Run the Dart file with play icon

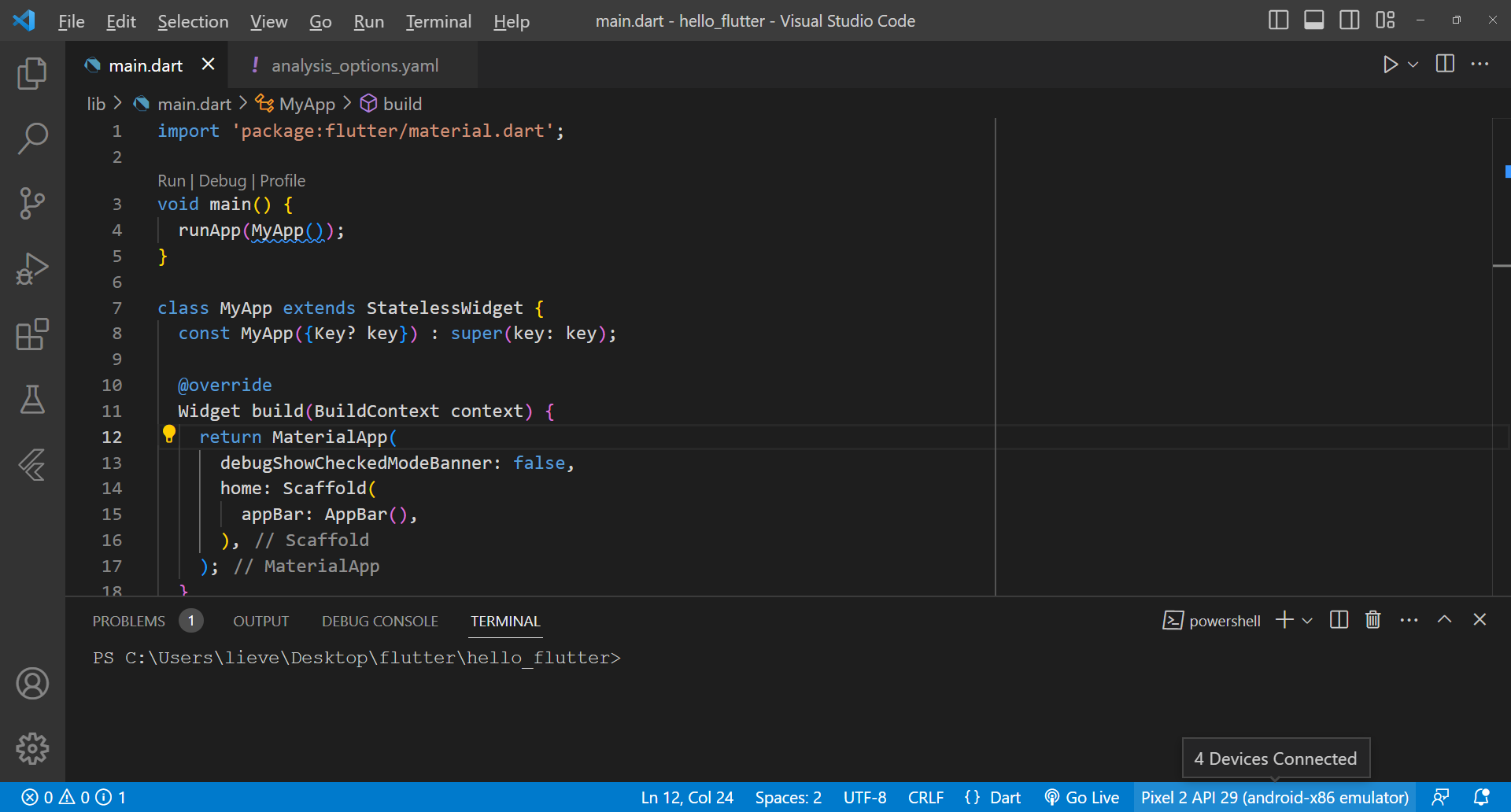tap(1391, 65)
